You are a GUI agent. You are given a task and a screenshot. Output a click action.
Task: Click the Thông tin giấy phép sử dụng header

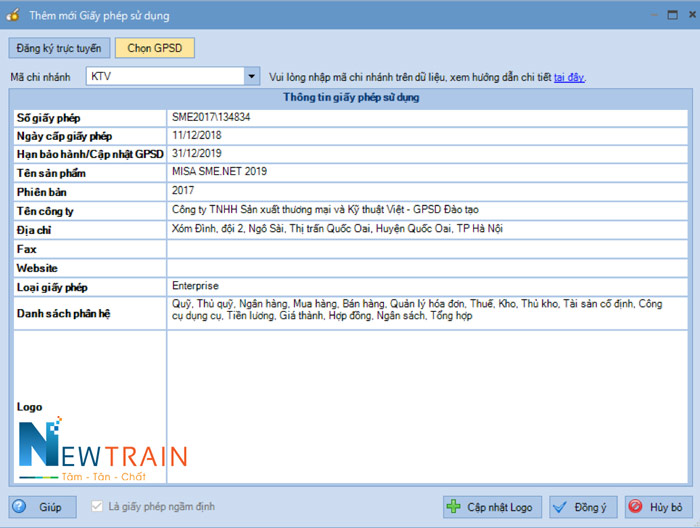click(351, 97)
